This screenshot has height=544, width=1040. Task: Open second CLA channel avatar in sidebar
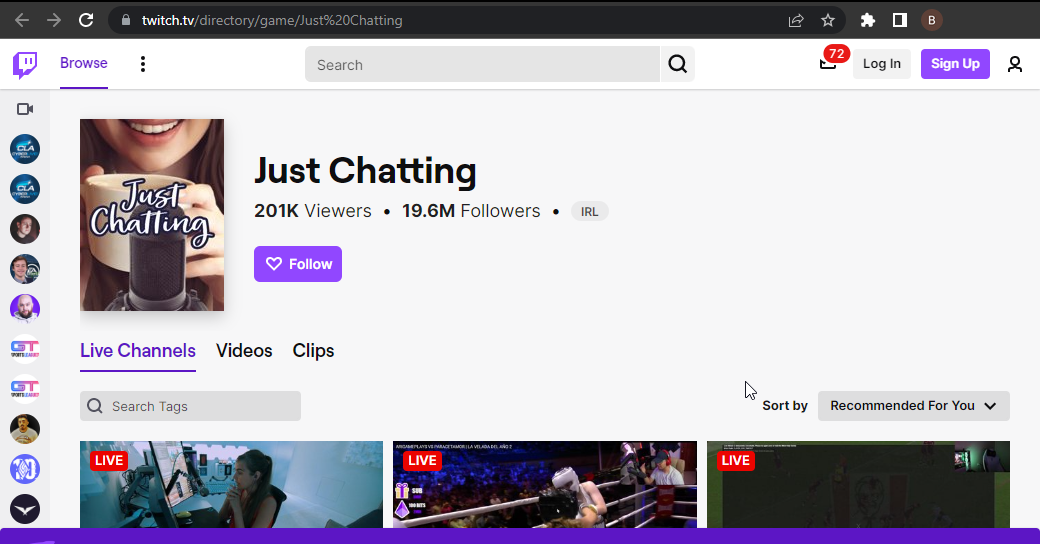click(25, 189)
